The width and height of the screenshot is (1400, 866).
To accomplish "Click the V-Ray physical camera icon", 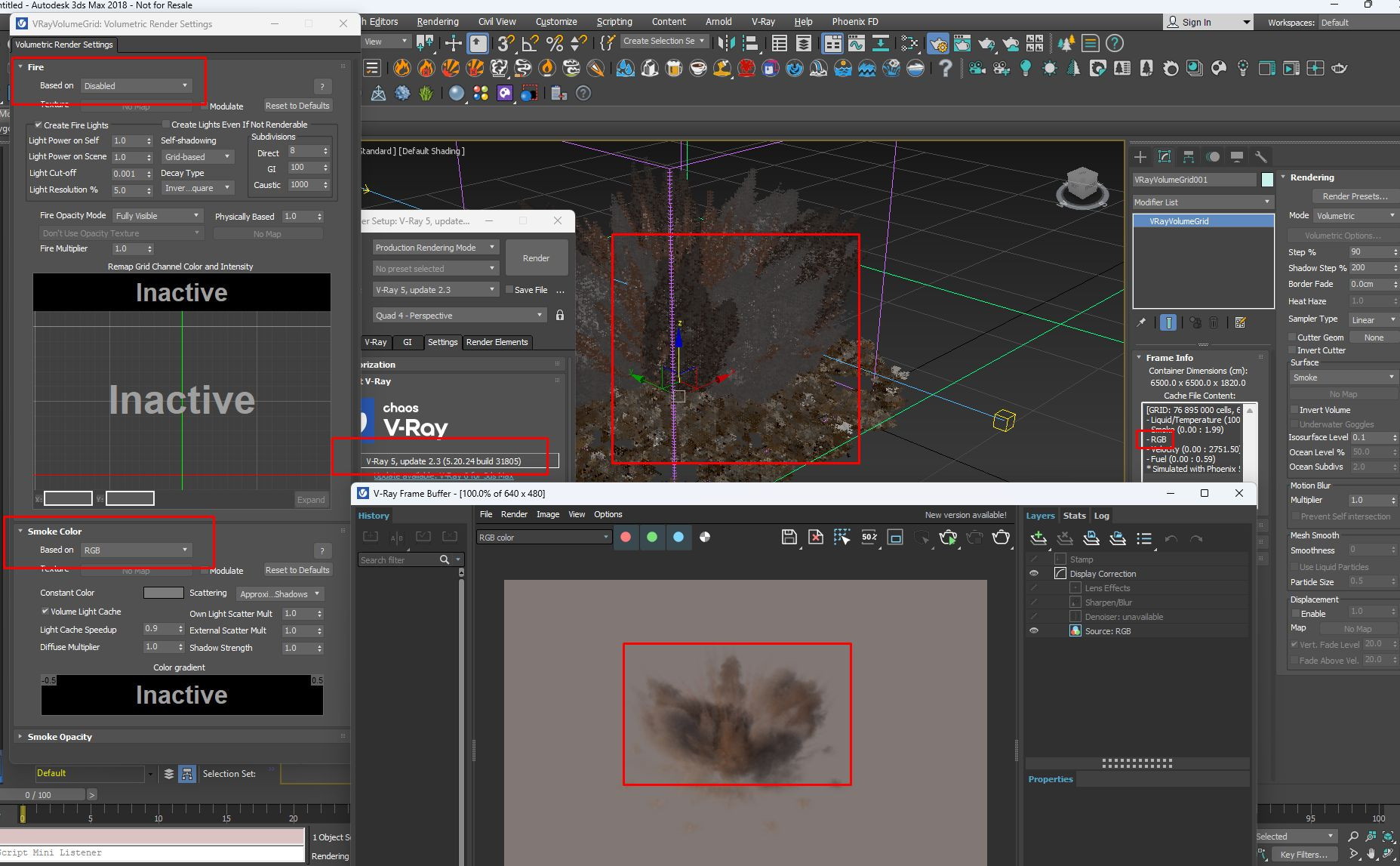I will click(977, 69).
